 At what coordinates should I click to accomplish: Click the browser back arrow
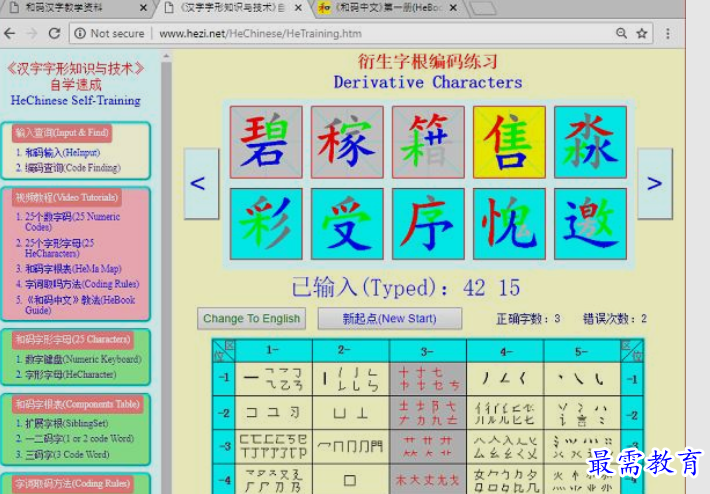(x=10, y=33)
